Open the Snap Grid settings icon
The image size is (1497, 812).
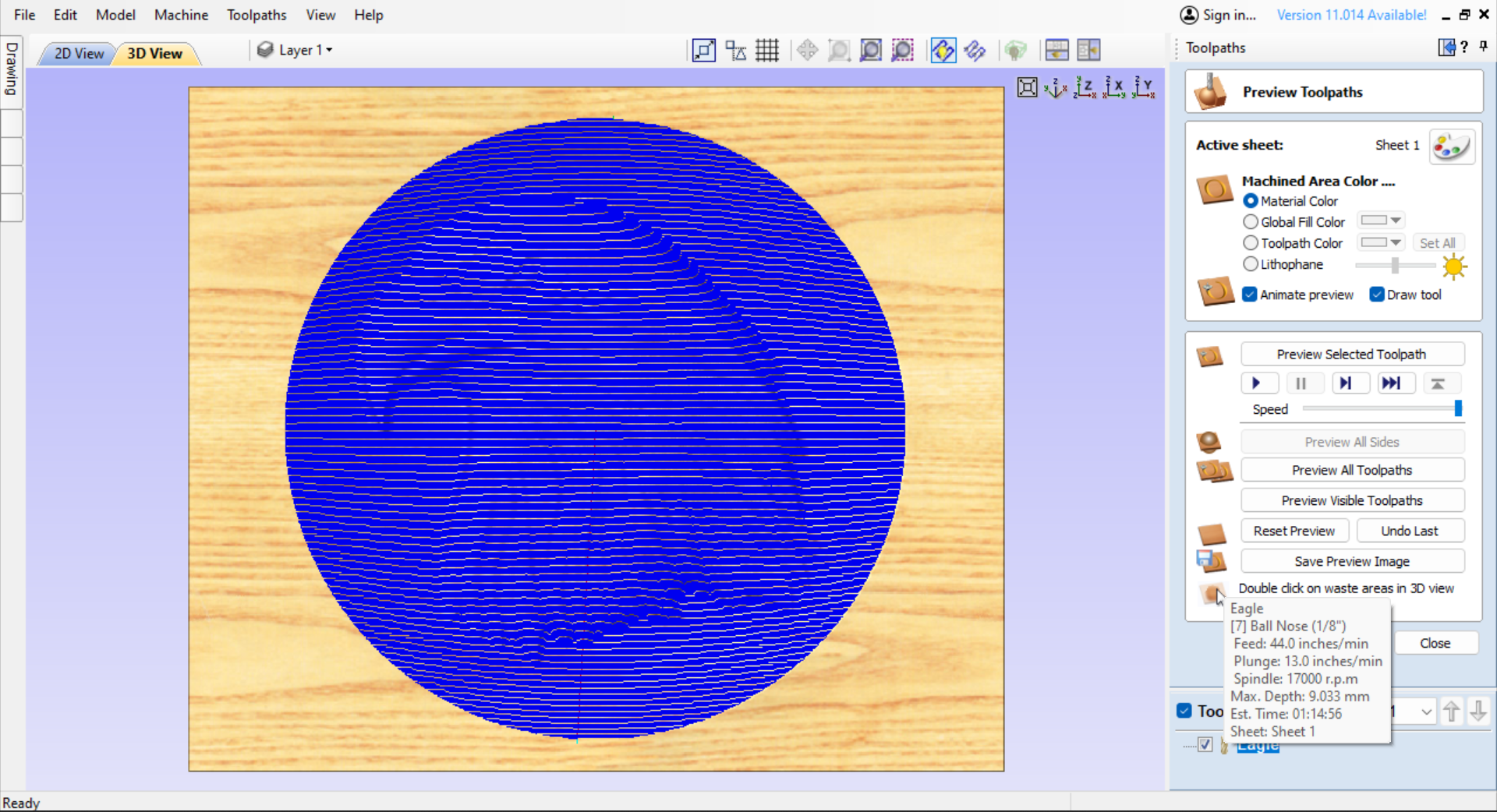pyautogui.click(x=768, y=50)
